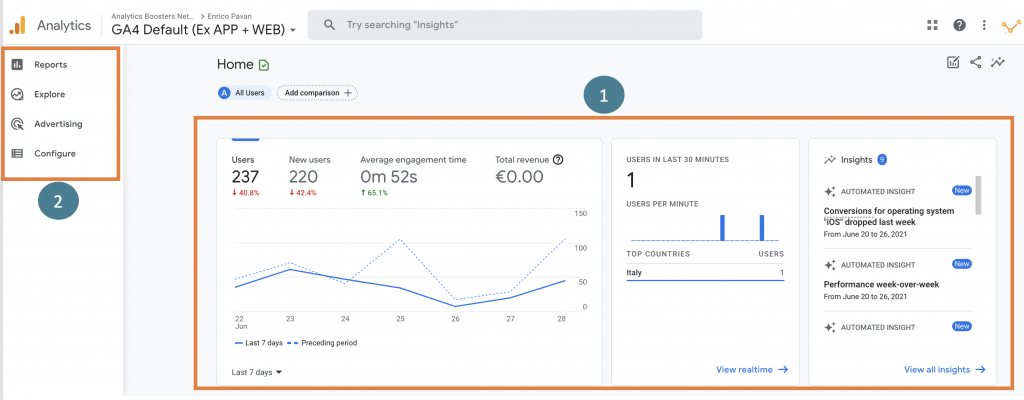The width and height of the screenshot is (1024, 400).
Task: Click the Add comparison button
Action: coord(317,93)
